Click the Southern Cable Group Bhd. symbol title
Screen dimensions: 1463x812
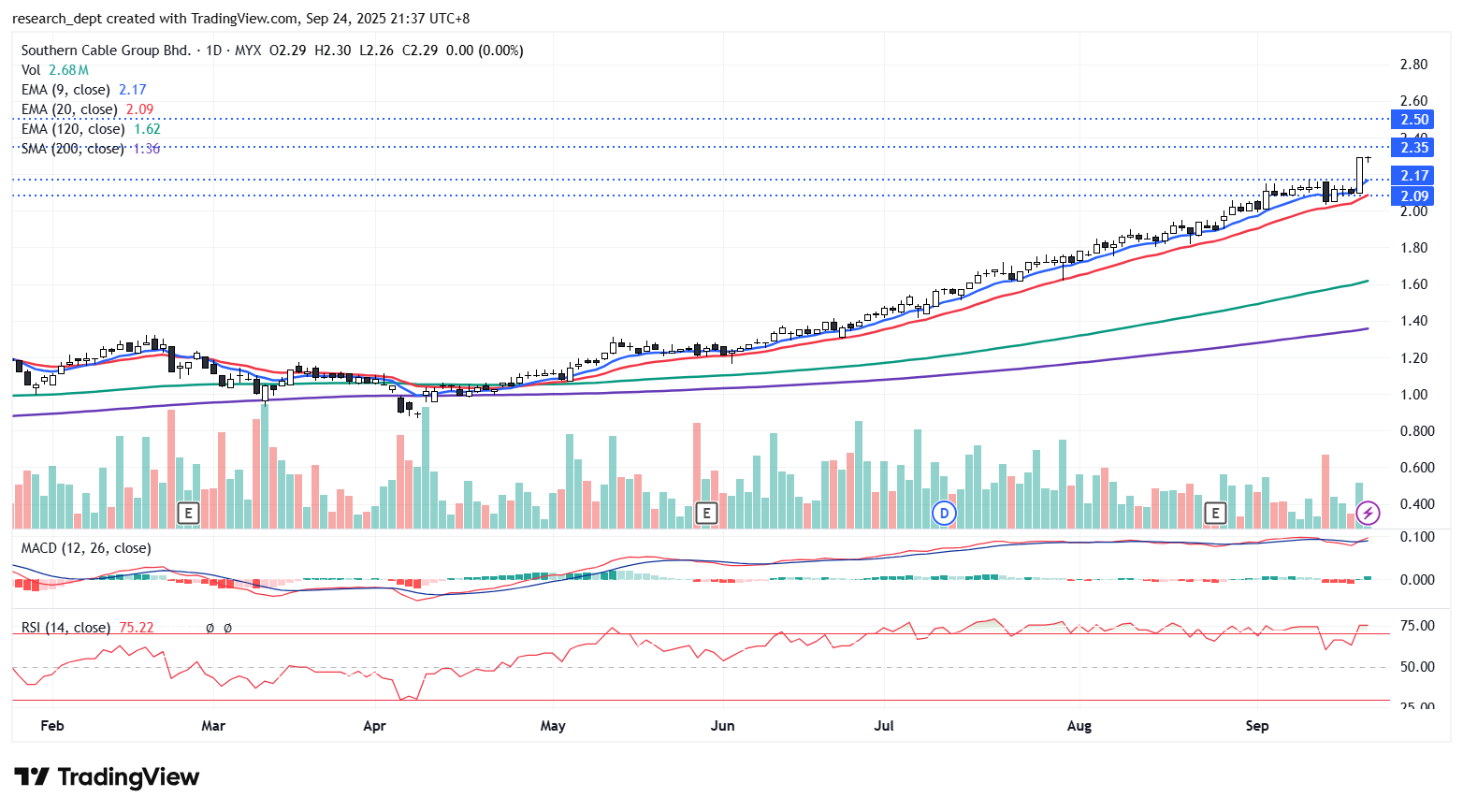click(x=106, y=51)
